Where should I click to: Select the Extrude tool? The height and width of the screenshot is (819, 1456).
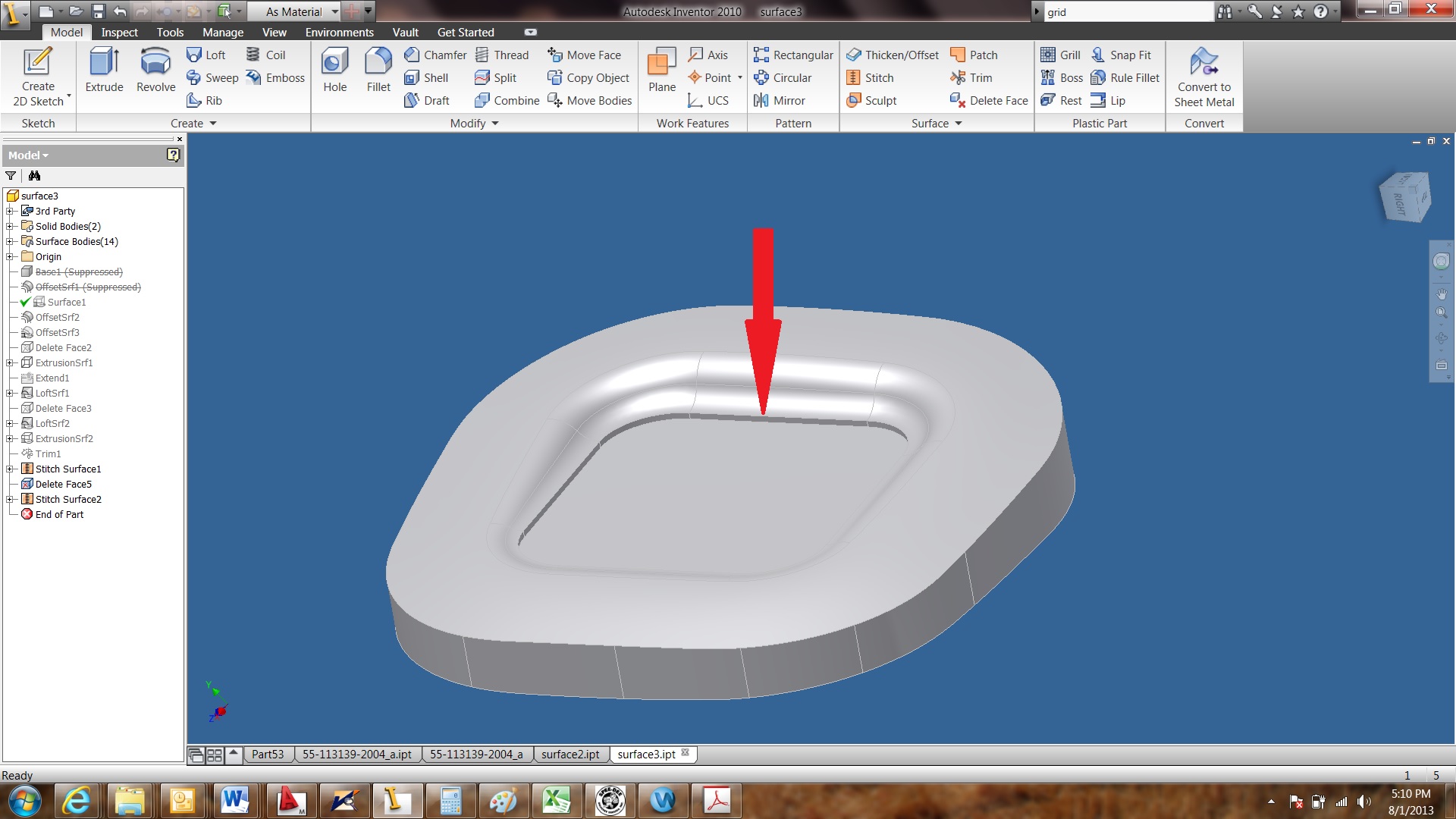coord(104,70)
